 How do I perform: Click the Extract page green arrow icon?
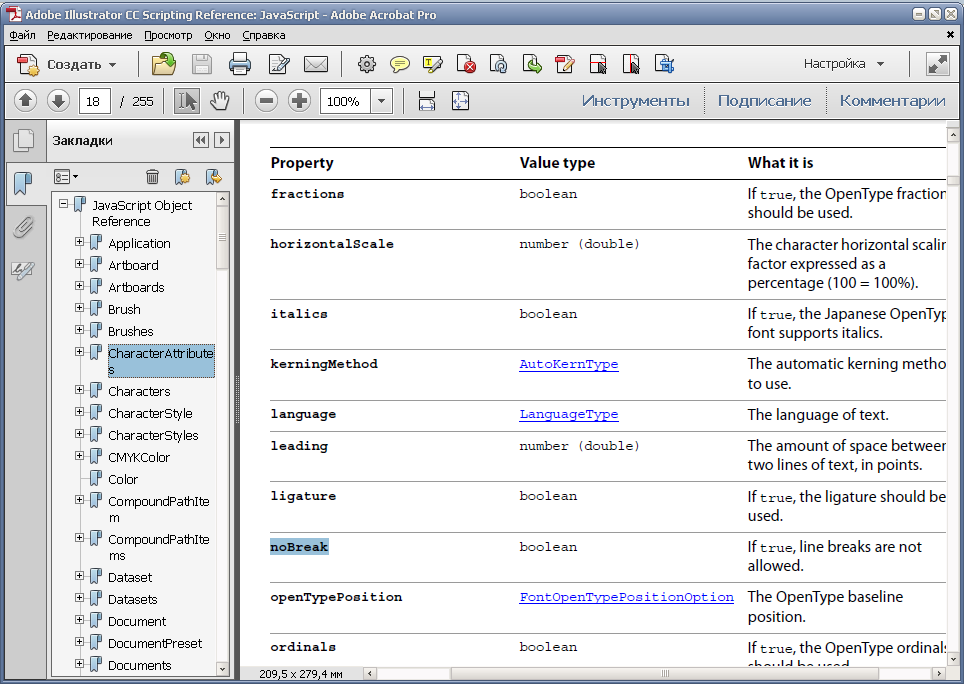pyautogui.click(x=532, y=64)
